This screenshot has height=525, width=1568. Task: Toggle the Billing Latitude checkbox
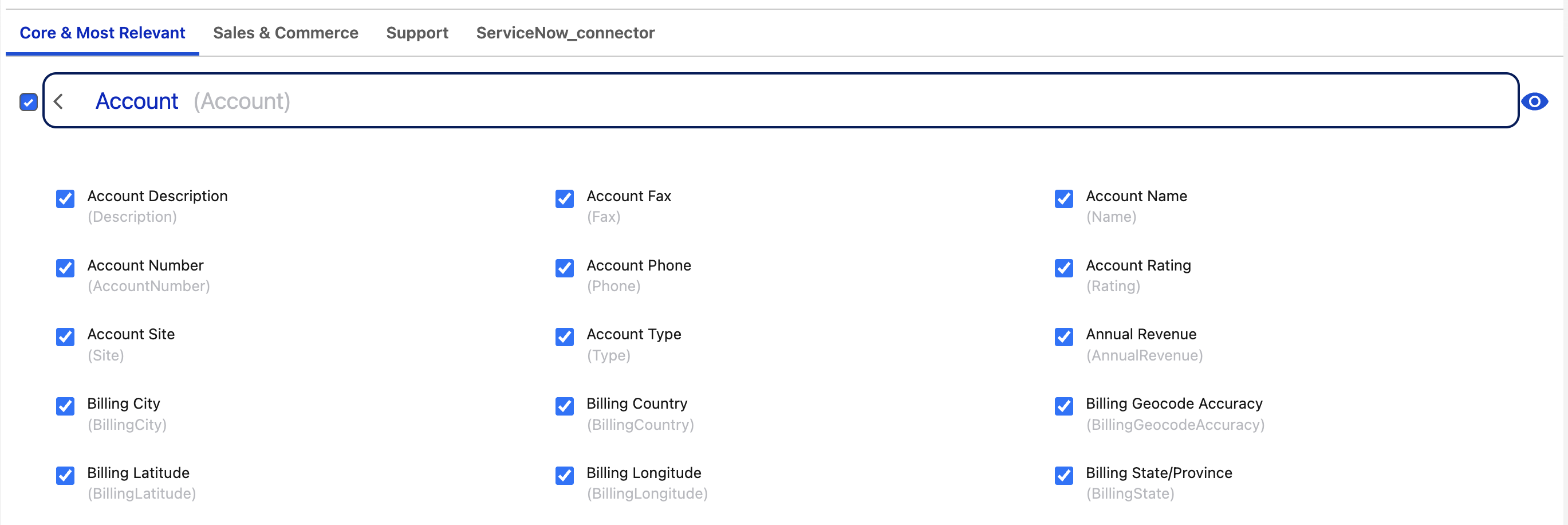coord(65,475)
